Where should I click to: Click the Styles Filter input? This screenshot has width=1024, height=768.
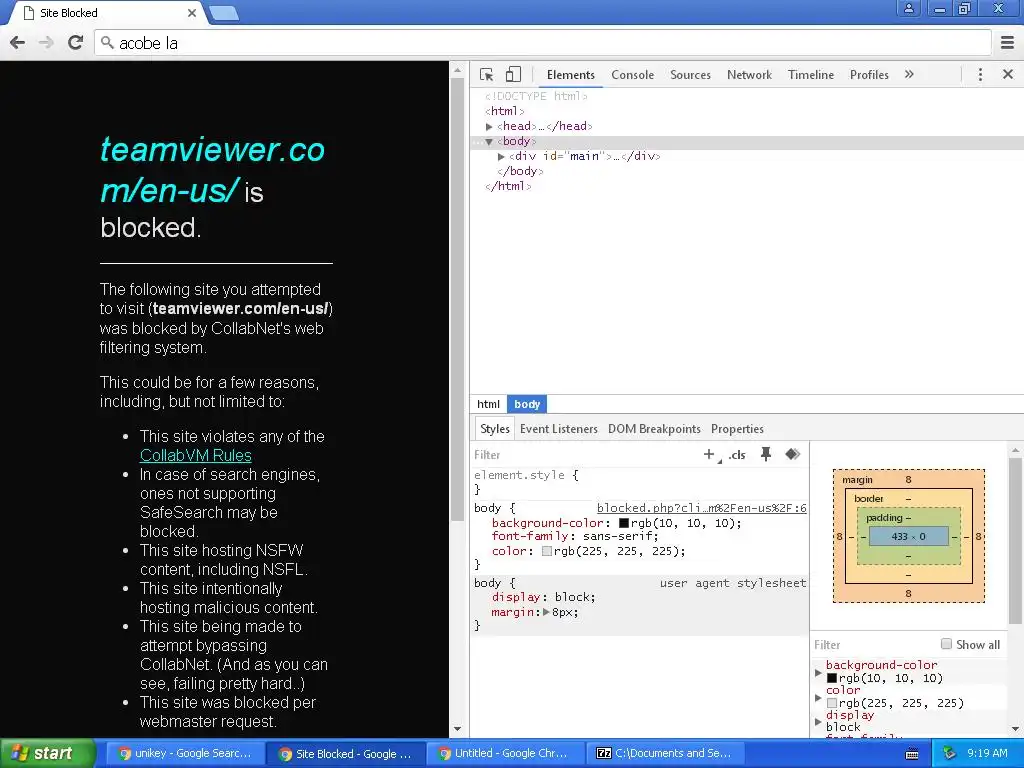(x=584, y=455)
